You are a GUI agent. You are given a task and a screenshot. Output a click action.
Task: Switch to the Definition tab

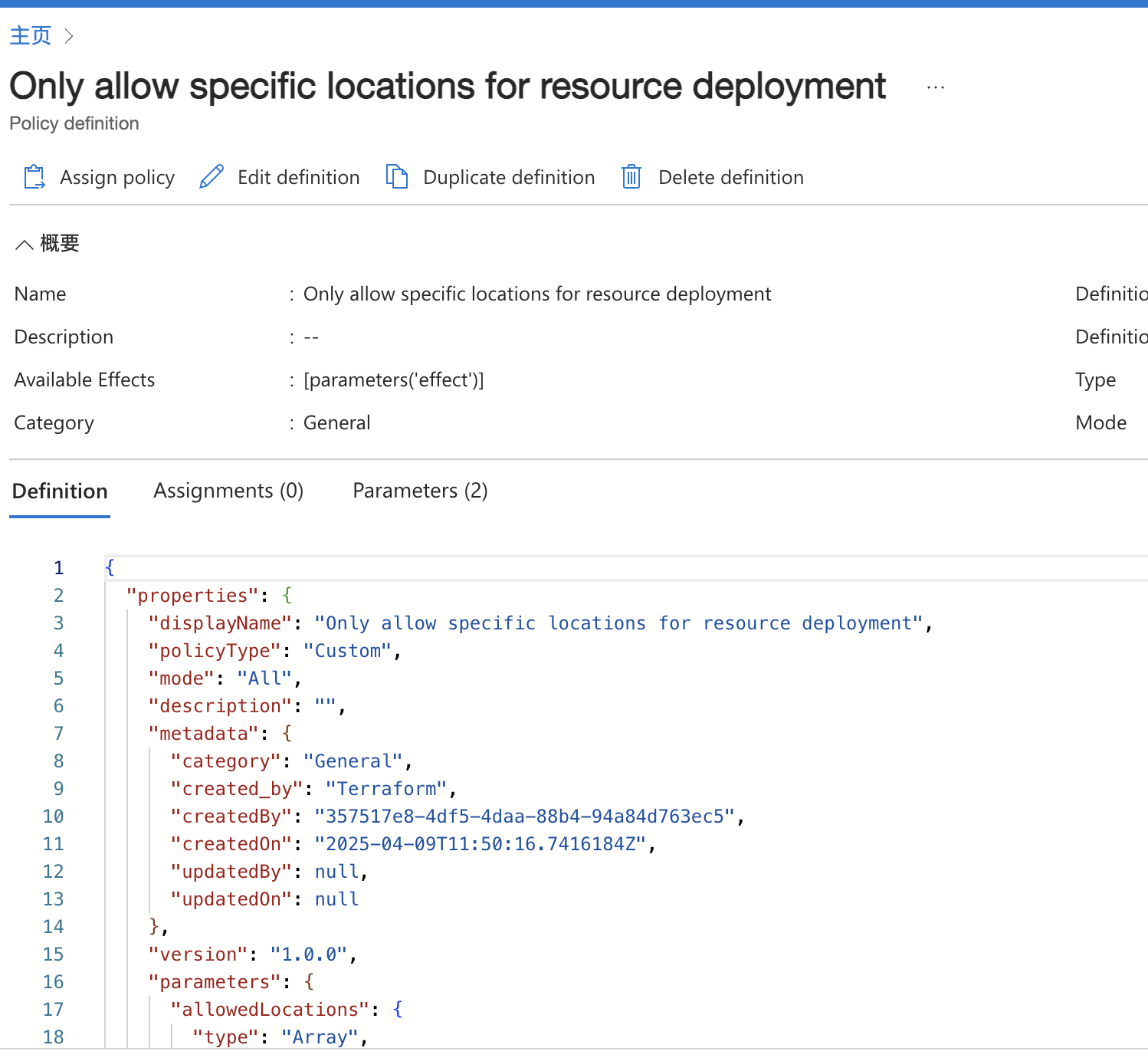point(60,491)
